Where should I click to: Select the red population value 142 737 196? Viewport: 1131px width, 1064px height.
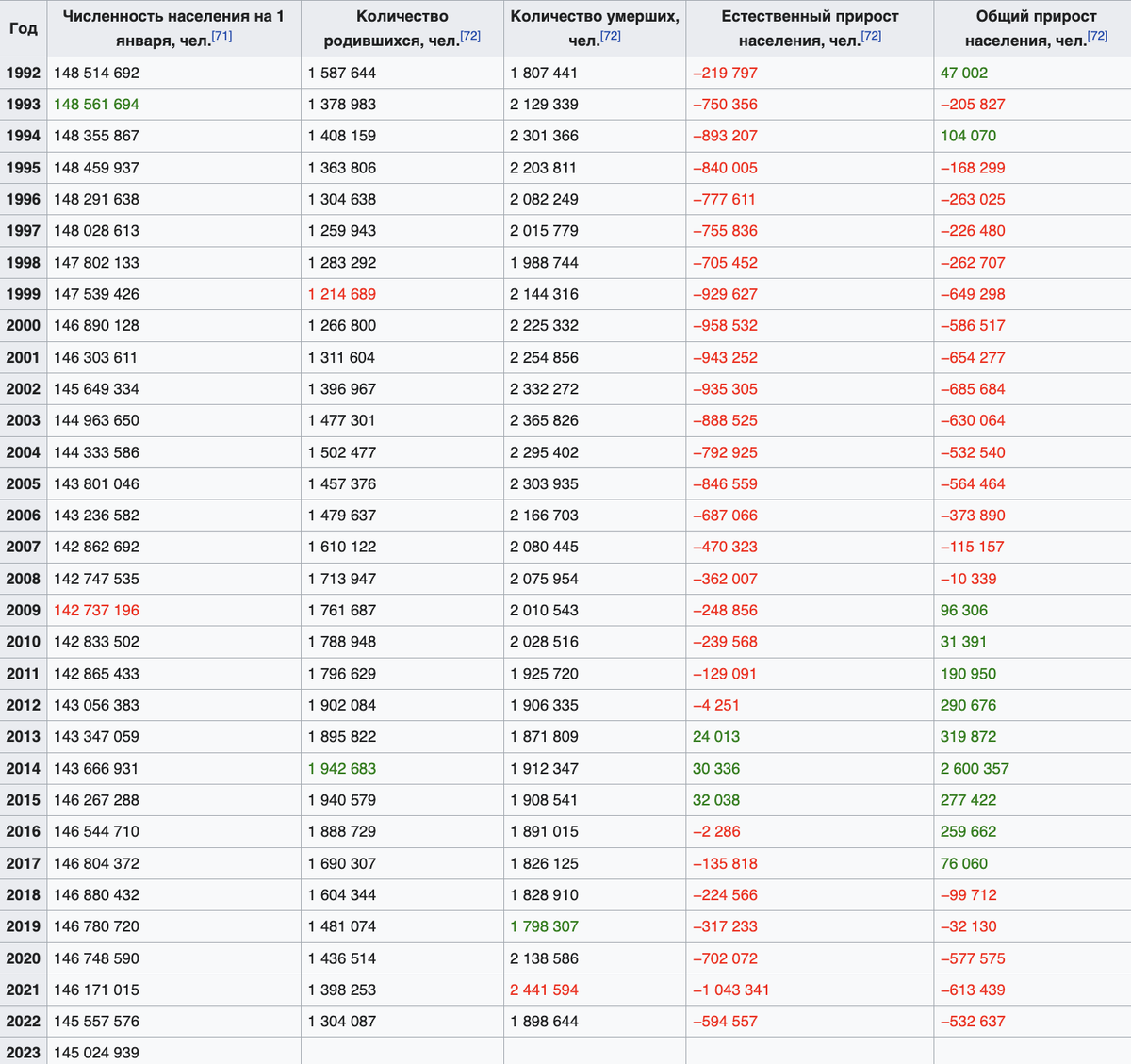[96, 610]
